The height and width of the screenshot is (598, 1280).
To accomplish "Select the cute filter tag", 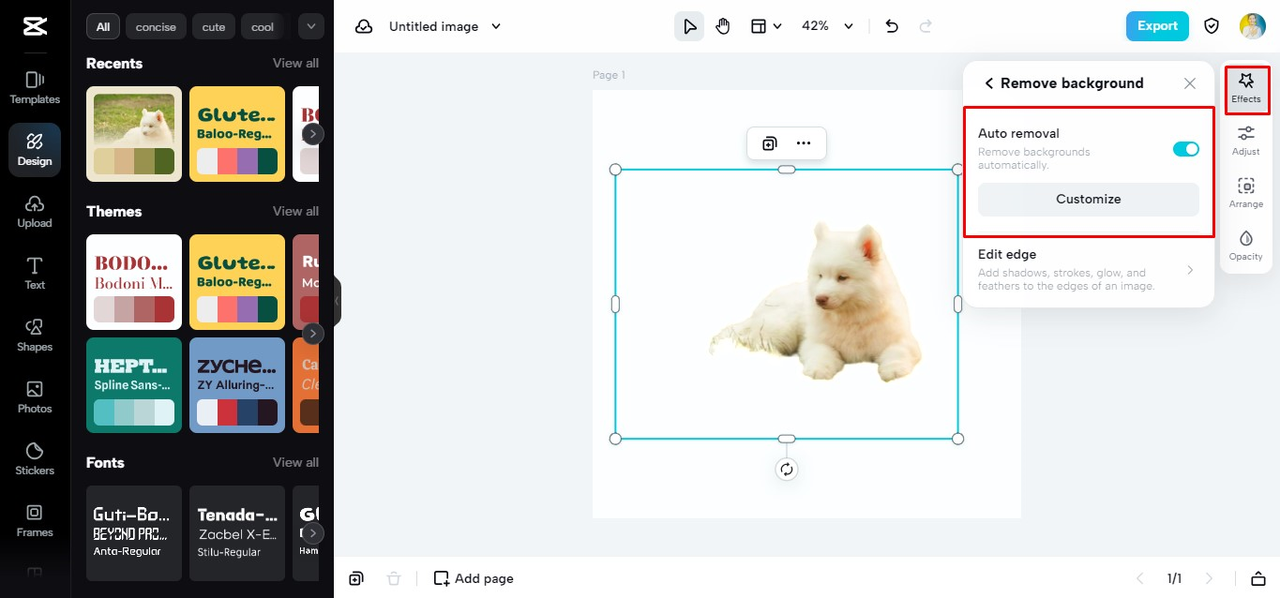I will [214, 27].
